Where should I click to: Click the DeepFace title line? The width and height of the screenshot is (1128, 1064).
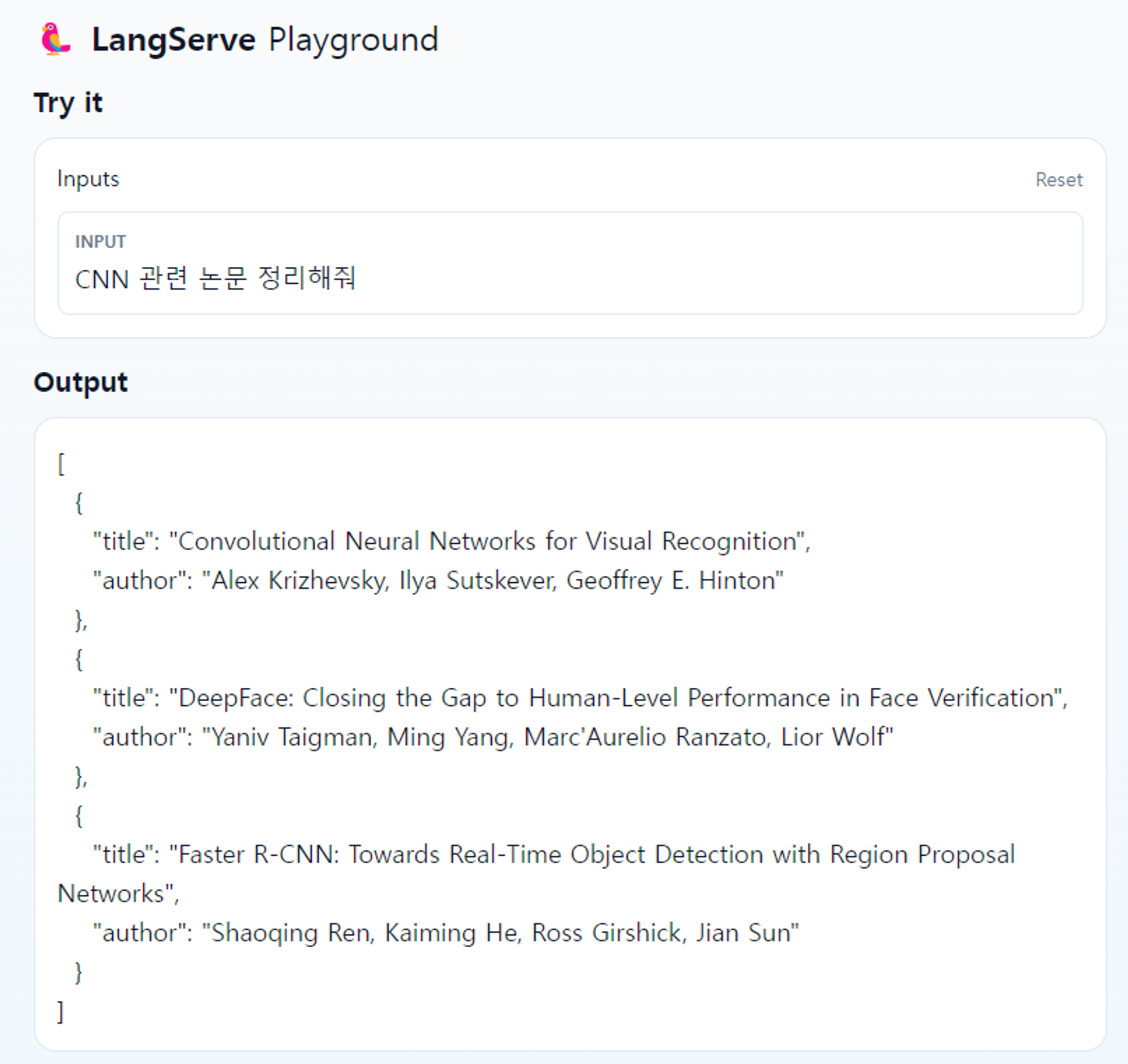click(579, 698)
